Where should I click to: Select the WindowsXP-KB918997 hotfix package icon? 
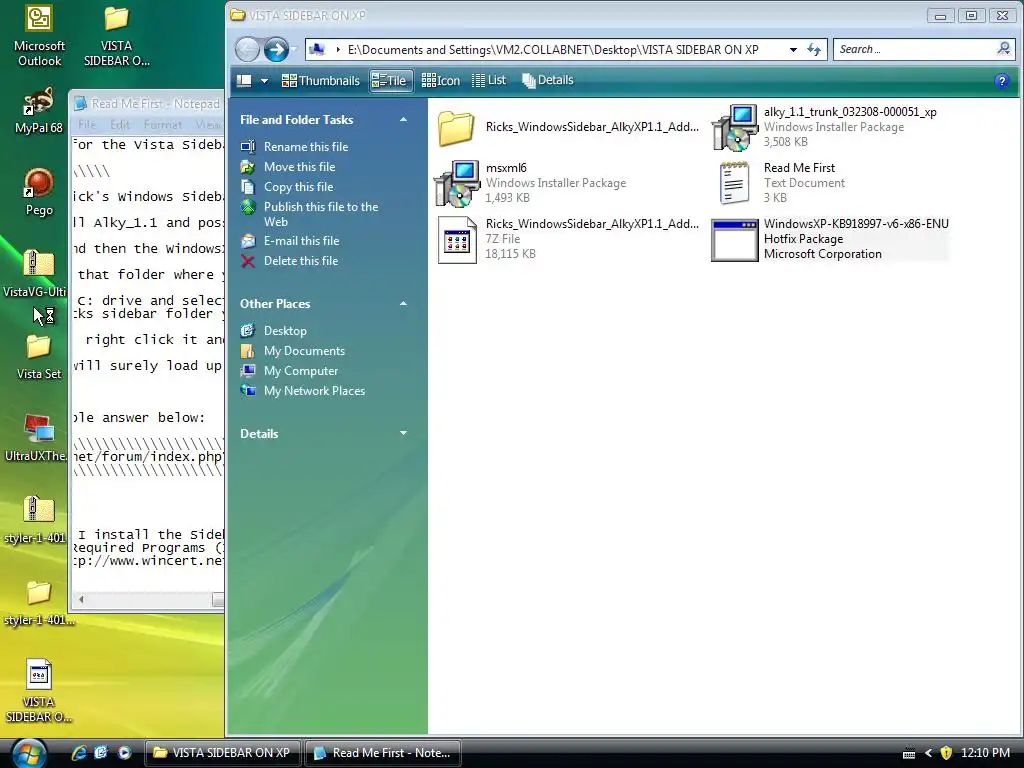(x=735, y=240)
